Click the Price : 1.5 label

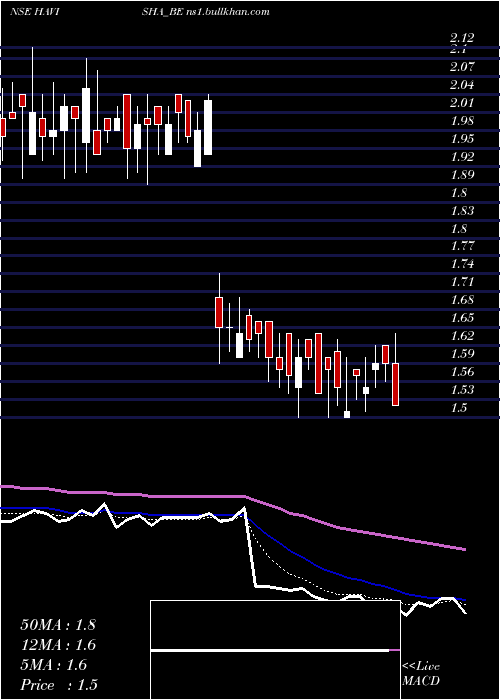click(59, 685)
